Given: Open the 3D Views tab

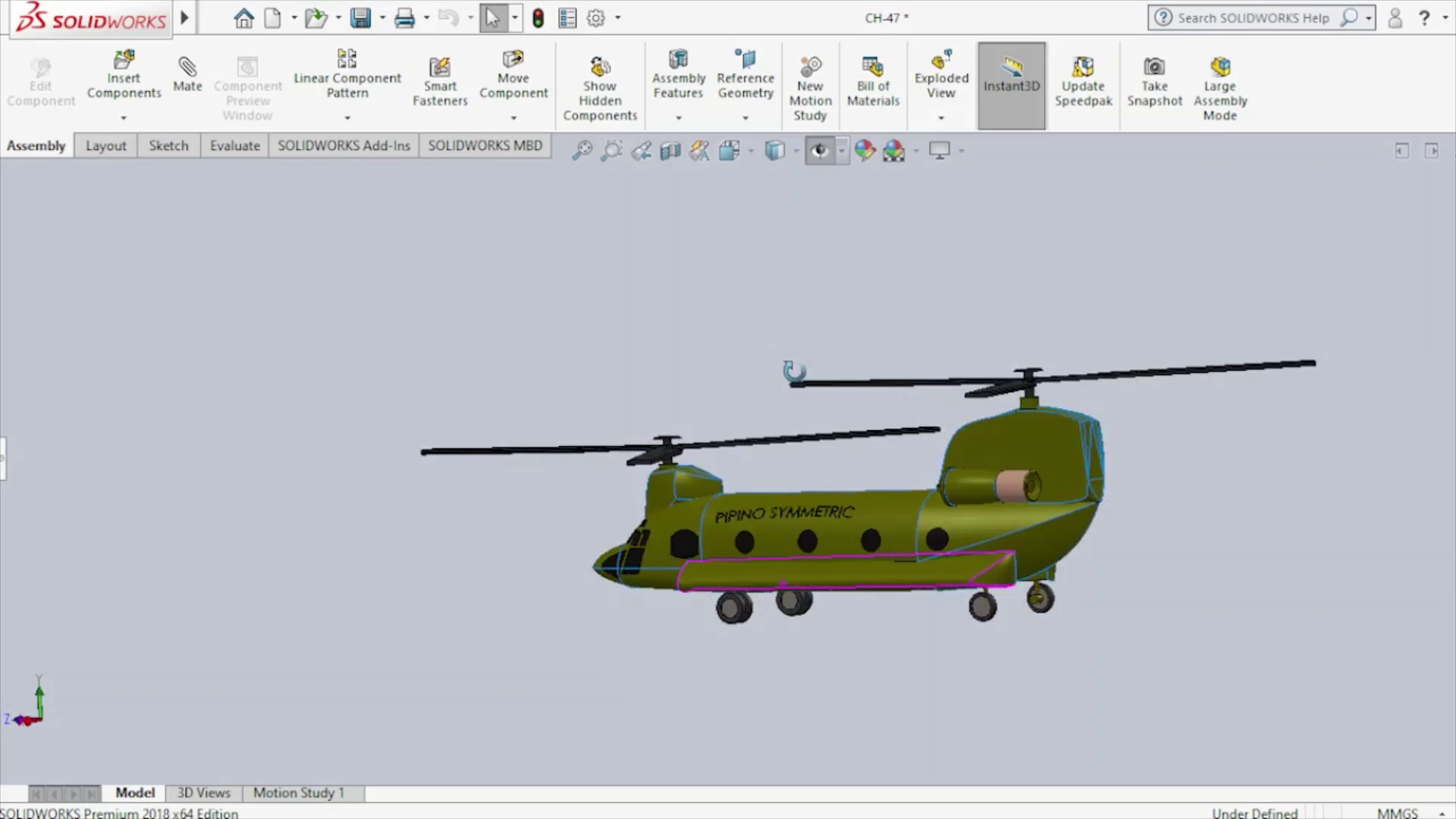Looking at the screenshot, I should tap(203, 792).
